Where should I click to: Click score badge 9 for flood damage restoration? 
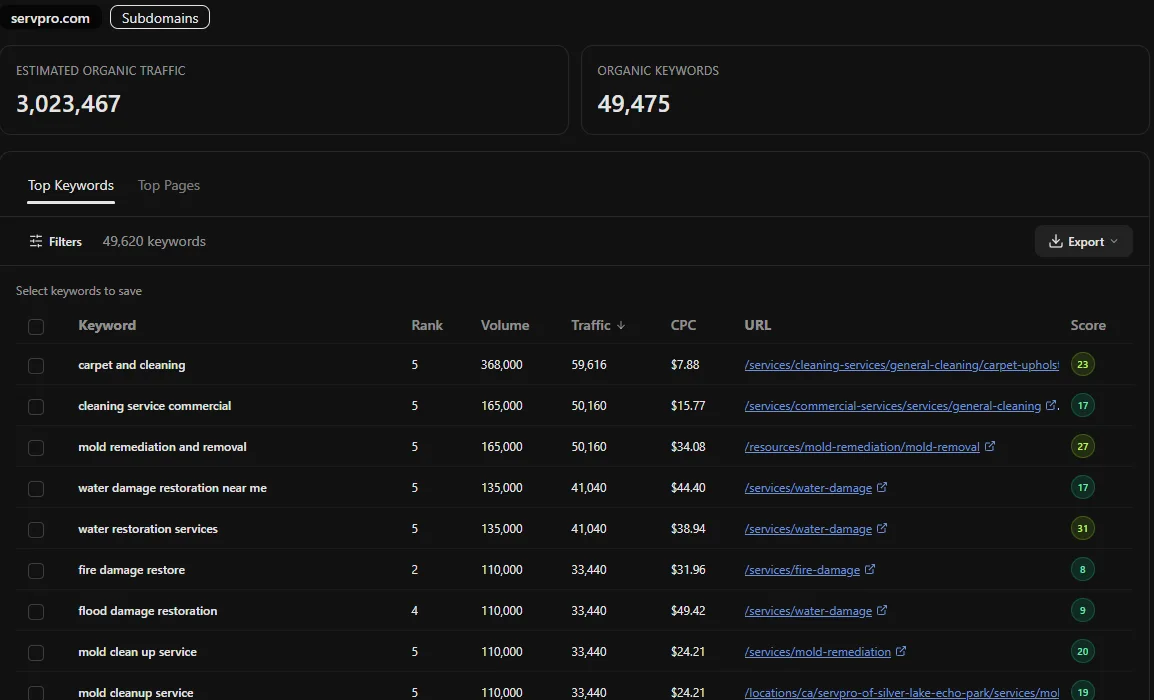click(x=1083, y=610)
